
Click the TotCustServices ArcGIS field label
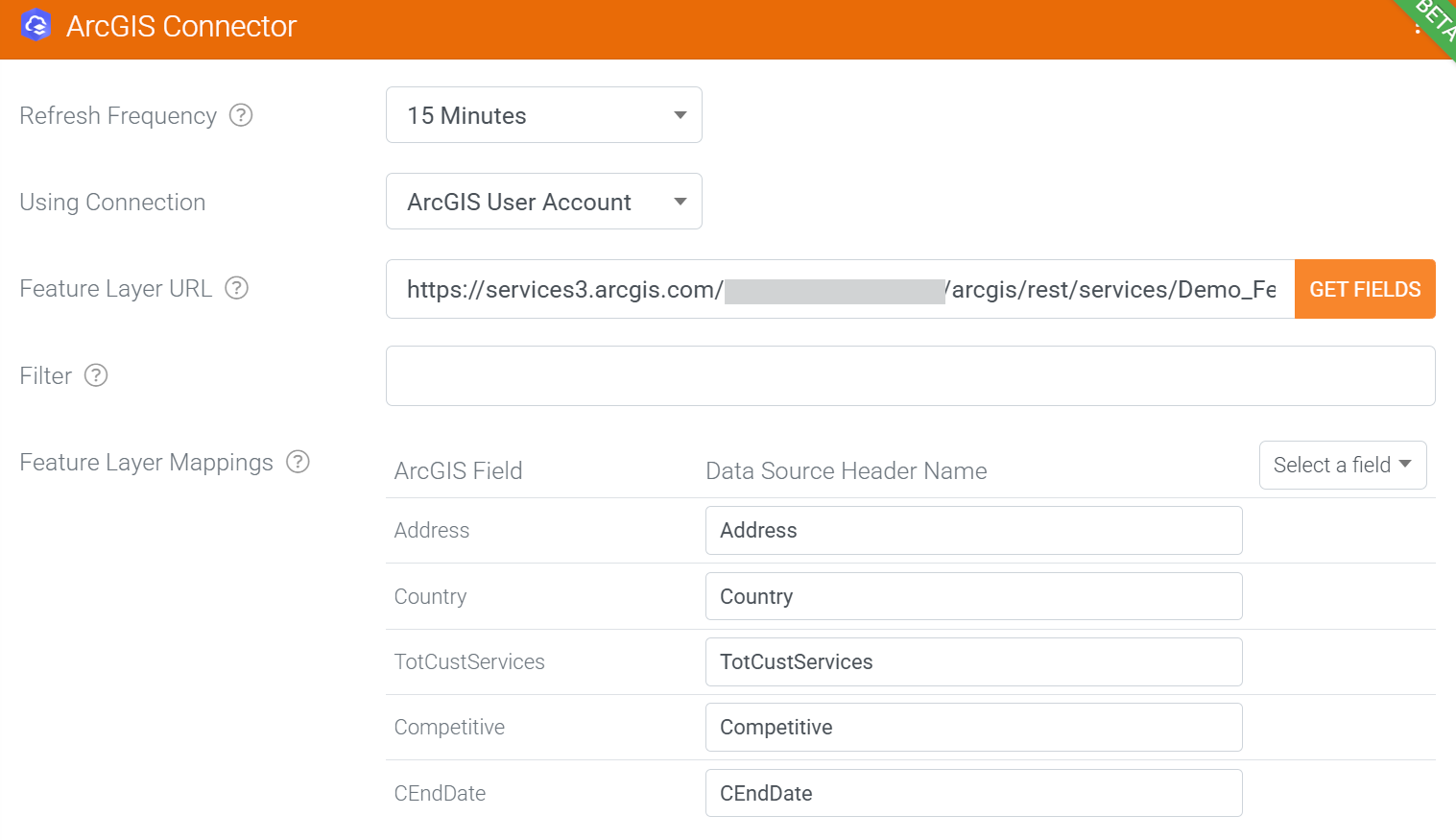click(x=469, y=661)
